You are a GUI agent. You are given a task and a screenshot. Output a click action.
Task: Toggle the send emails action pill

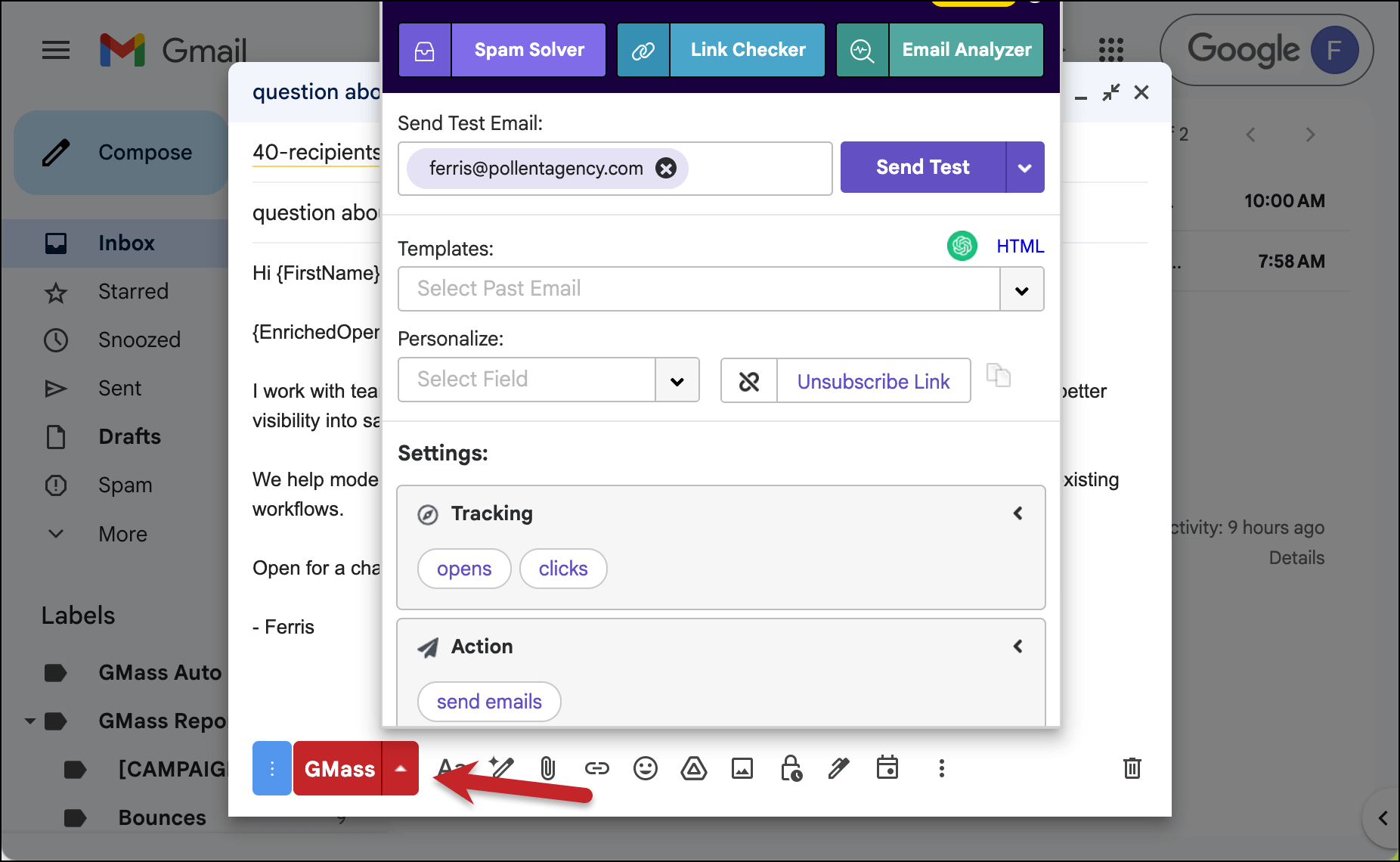[489, 702]
